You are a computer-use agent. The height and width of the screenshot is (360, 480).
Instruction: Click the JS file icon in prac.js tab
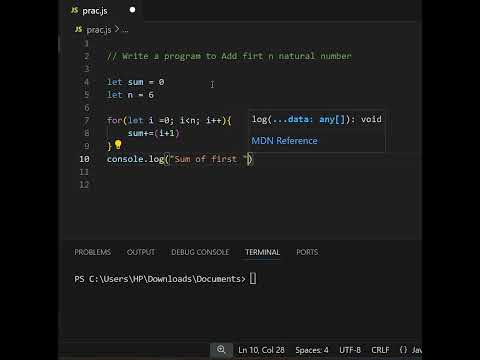pos(75,10)
